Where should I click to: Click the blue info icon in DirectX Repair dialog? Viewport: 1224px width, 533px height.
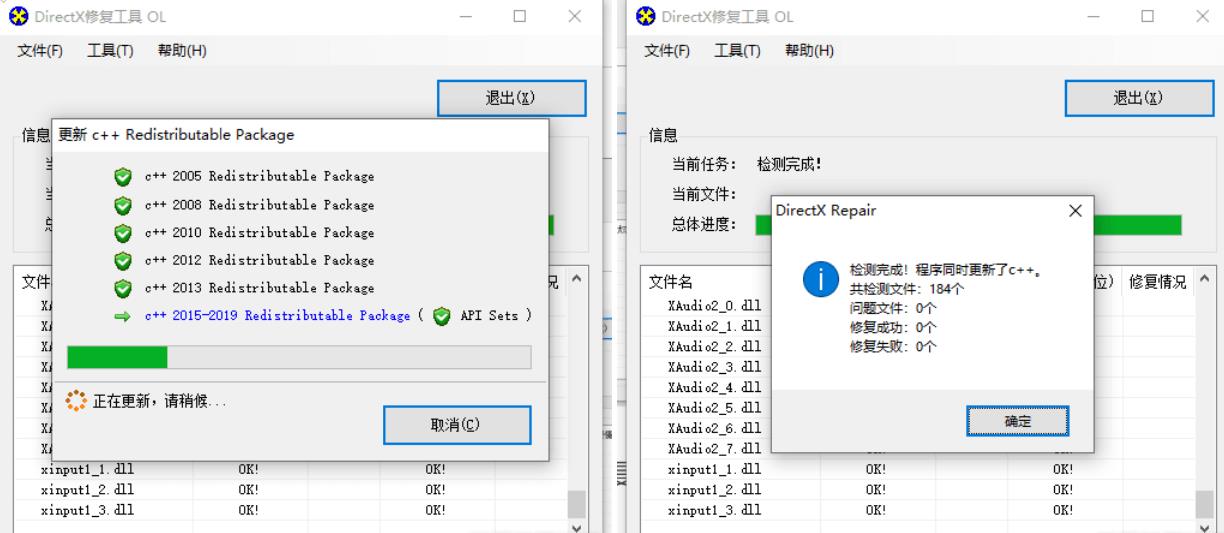click(x=820, y=280)
